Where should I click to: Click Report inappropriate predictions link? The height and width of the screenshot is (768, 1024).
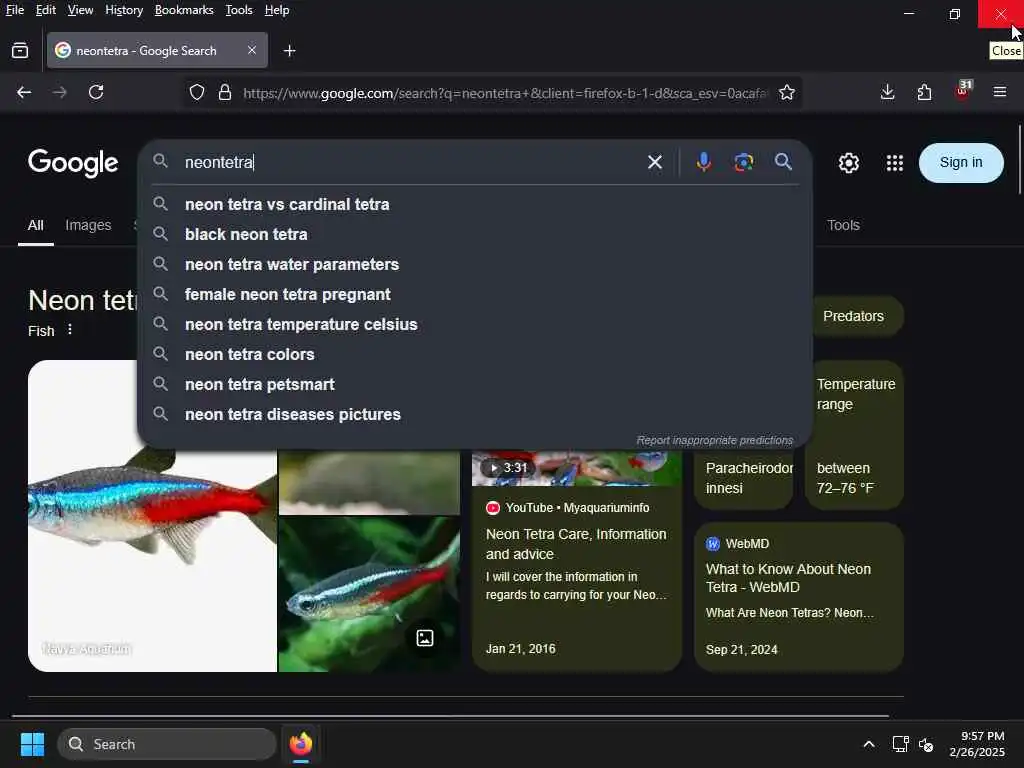(x=714, y=440)
